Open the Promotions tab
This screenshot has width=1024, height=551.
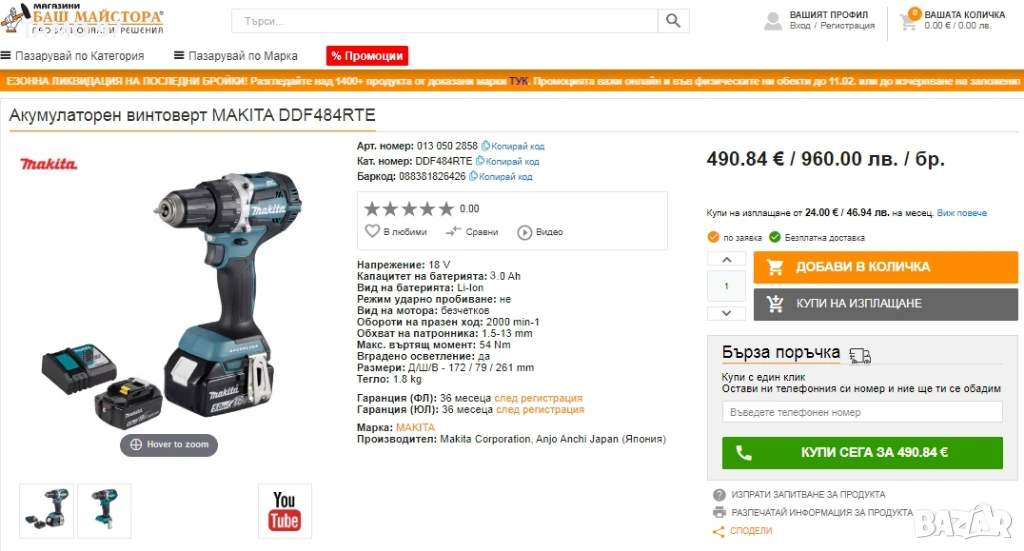[x=367, y=55]
